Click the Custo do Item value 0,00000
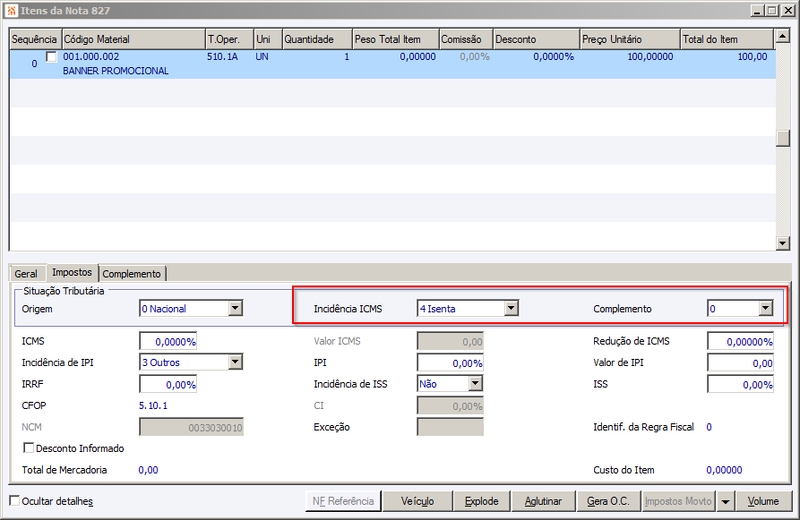This screenshot has width=800, height=520. coord(724,470)
